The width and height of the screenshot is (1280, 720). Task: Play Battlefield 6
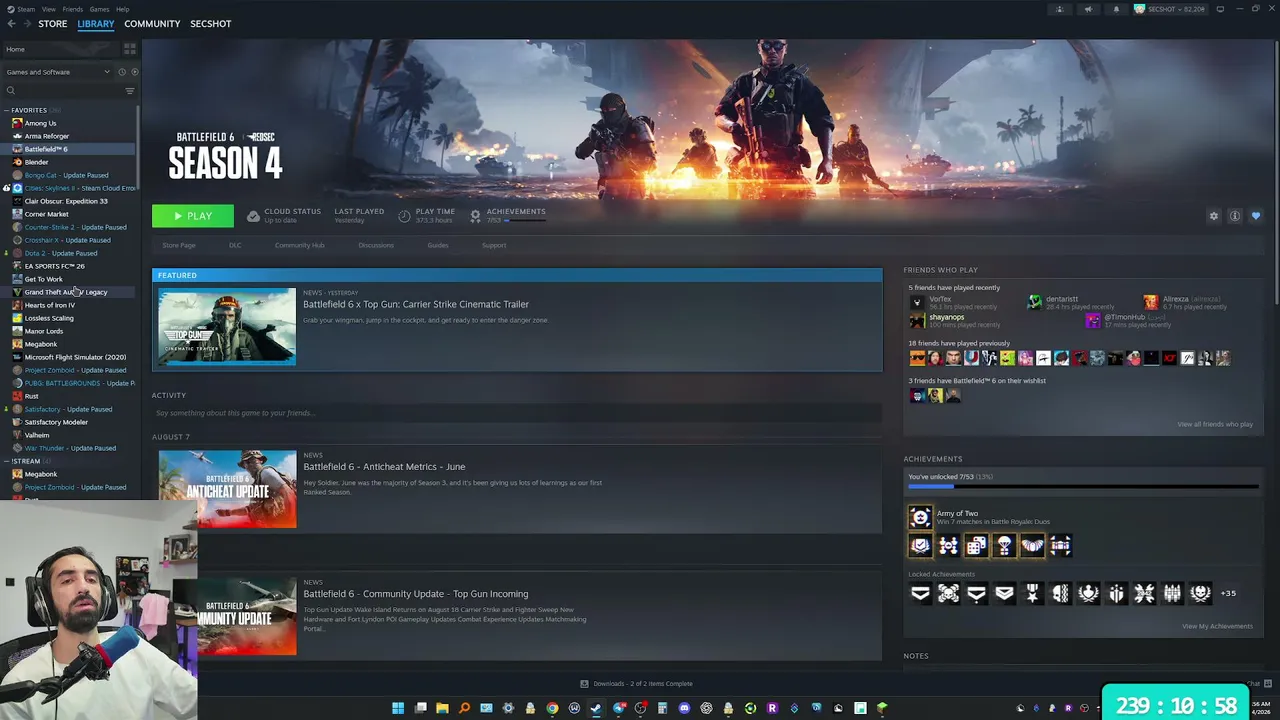coord(193,216)
